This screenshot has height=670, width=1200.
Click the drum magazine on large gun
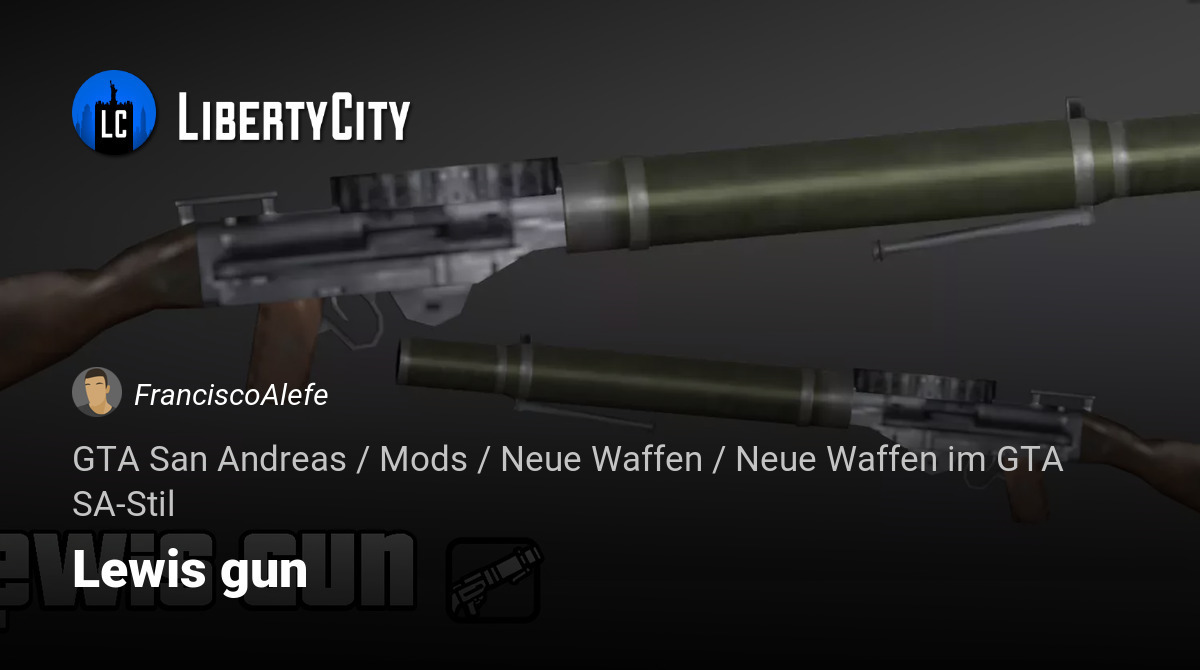[446, 185]
